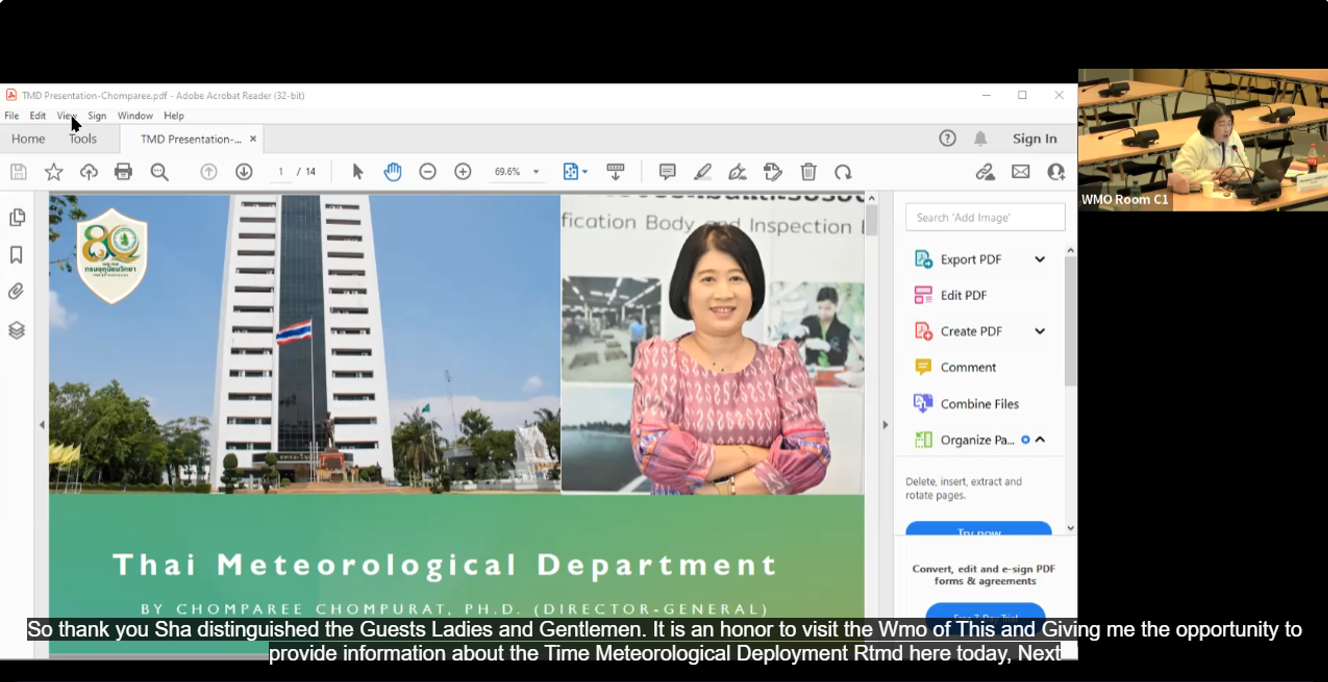Collapse the Organize Pages section
Screen dimensions: 1328x682
point(1040,440)
